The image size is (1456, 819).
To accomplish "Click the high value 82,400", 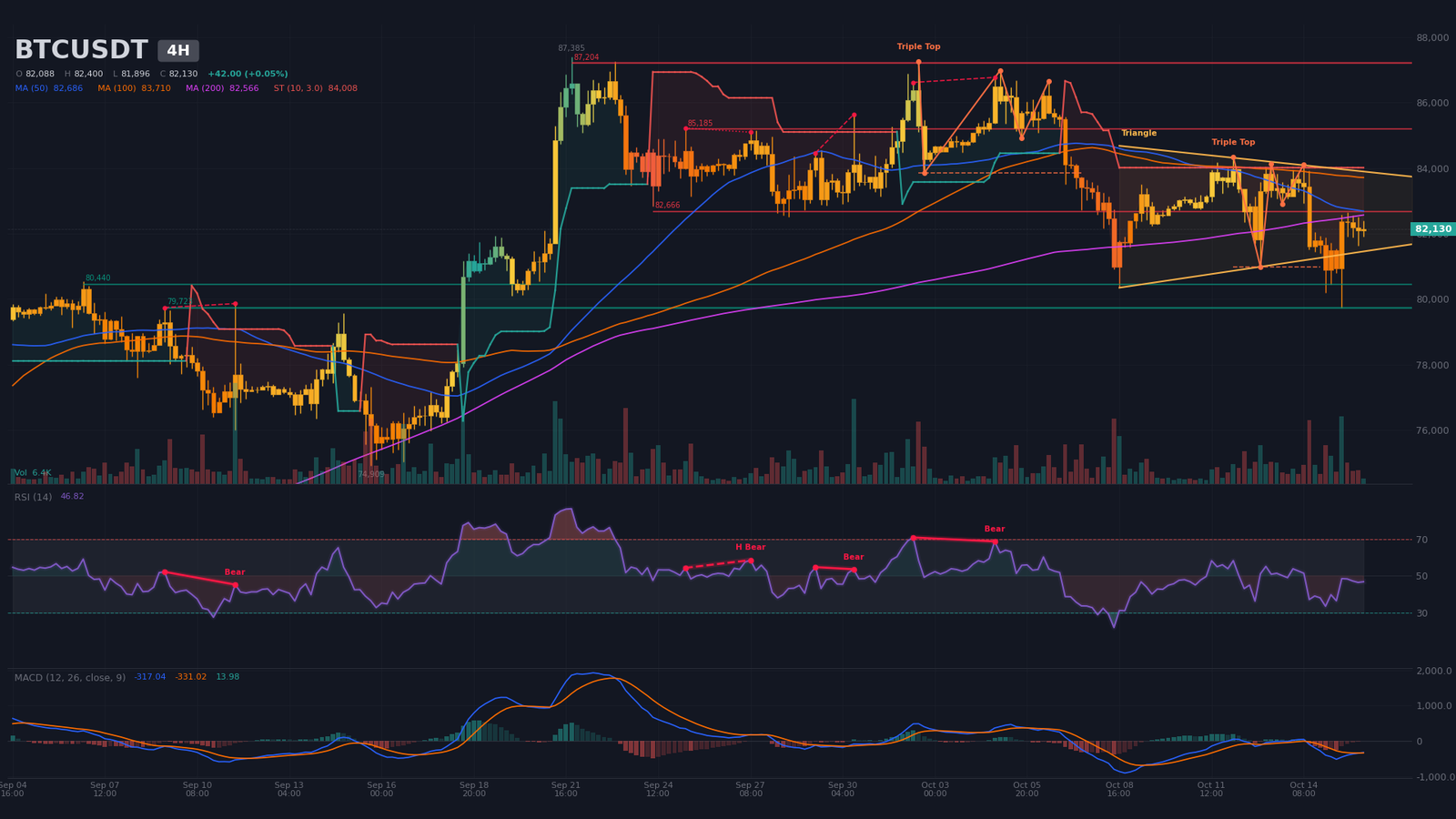I will pyautogui.click(x=88, y=74).
